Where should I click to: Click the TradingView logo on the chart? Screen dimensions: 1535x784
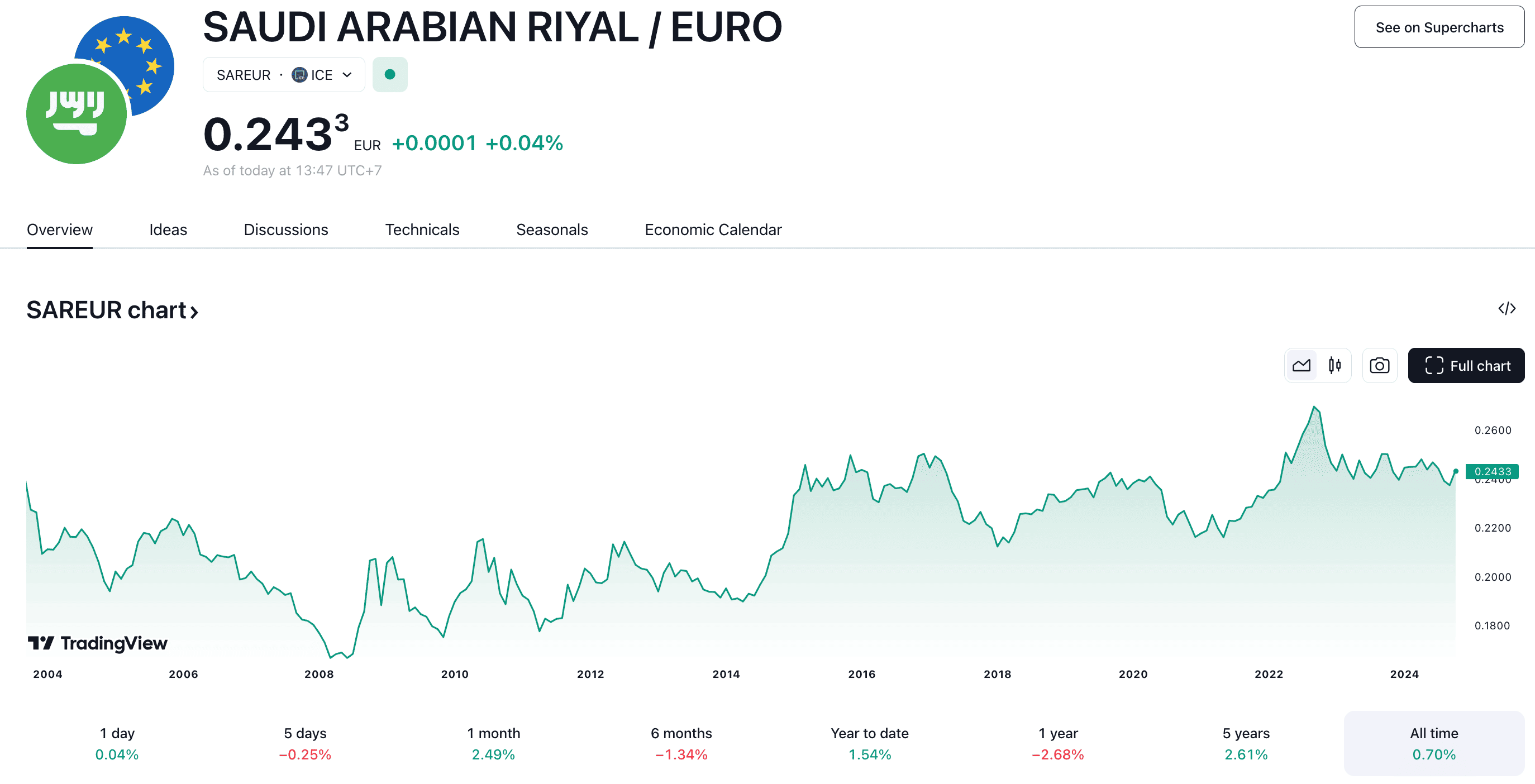98,643
